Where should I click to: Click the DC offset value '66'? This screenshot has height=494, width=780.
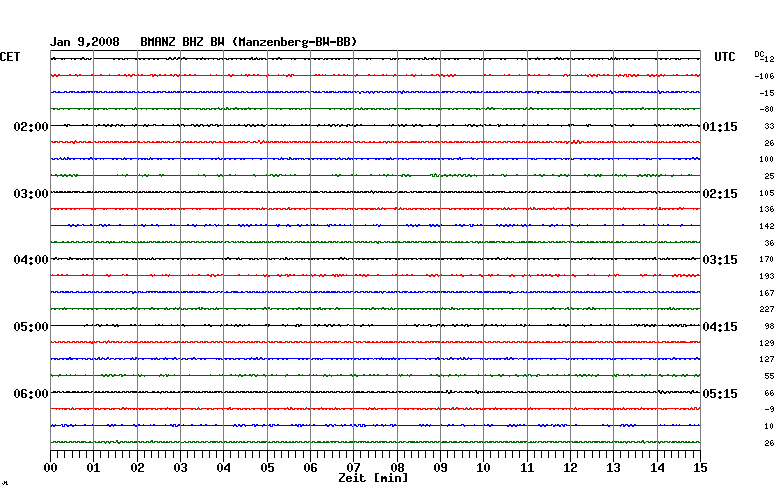[x=770, y=394]
